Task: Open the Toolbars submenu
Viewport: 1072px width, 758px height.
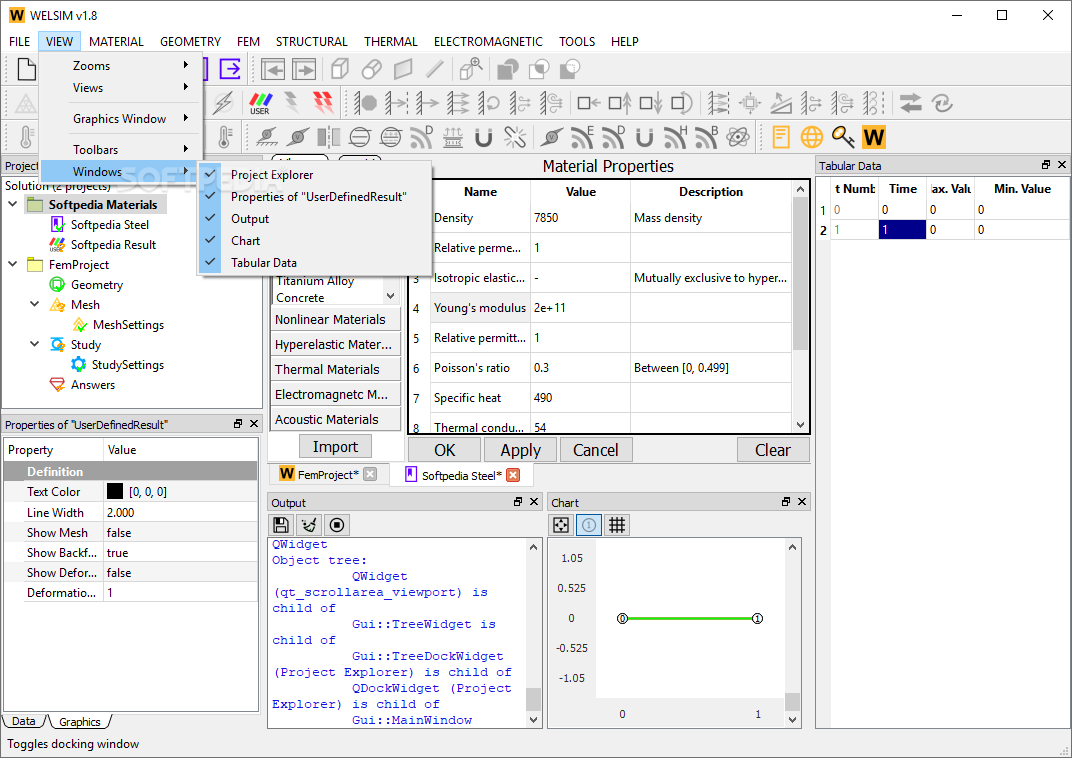Action: [x=121, y=149]
